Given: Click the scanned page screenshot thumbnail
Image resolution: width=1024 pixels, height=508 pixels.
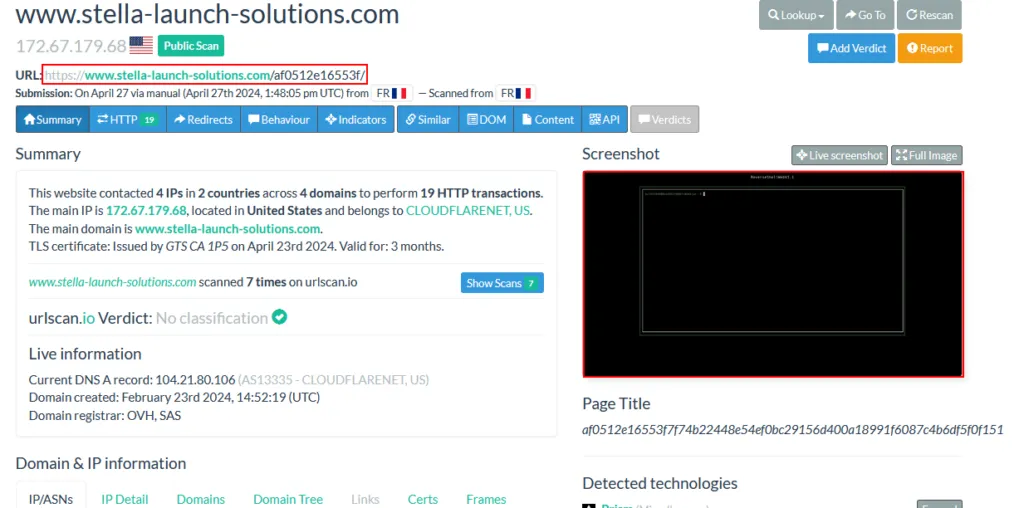Looking at the screenshot, I should pos(773,274).
